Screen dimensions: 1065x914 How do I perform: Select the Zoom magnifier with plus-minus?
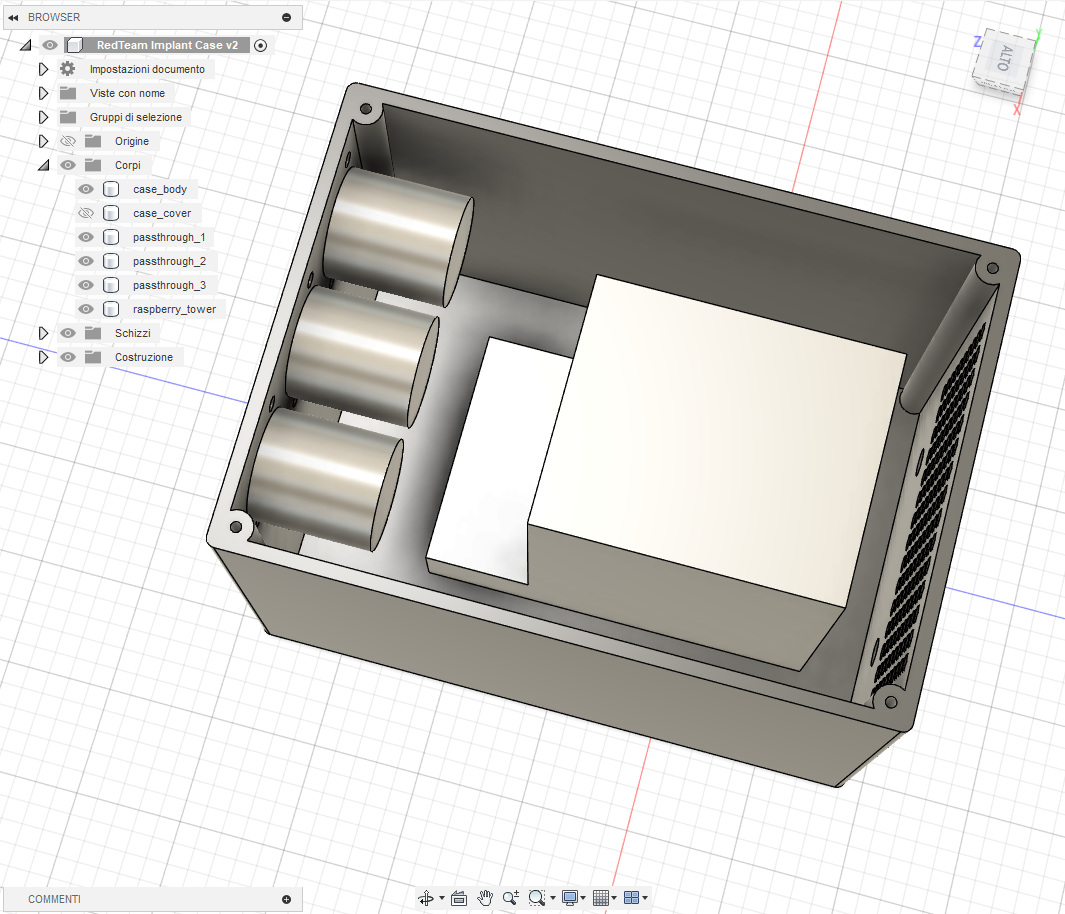coord(511,898)
